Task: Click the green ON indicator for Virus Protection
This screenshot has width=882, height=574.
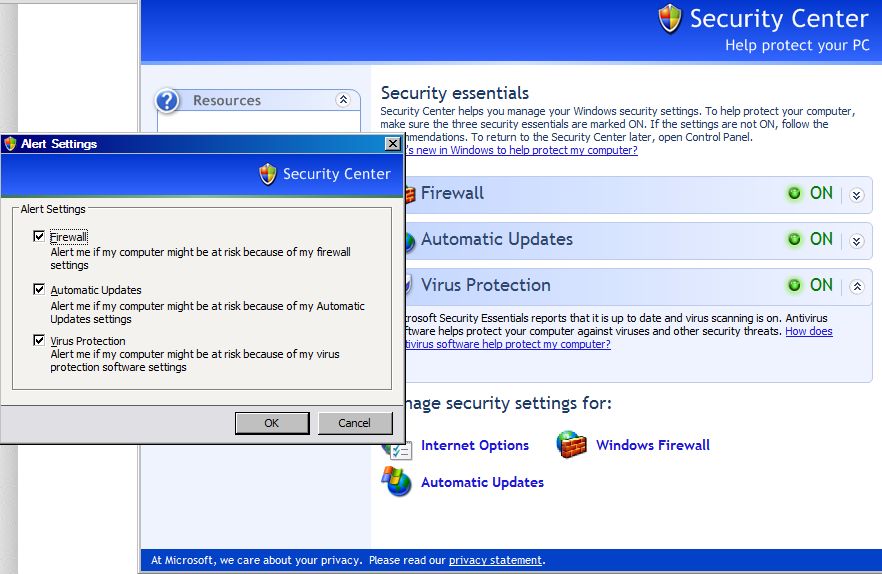Action: (794, 285)
